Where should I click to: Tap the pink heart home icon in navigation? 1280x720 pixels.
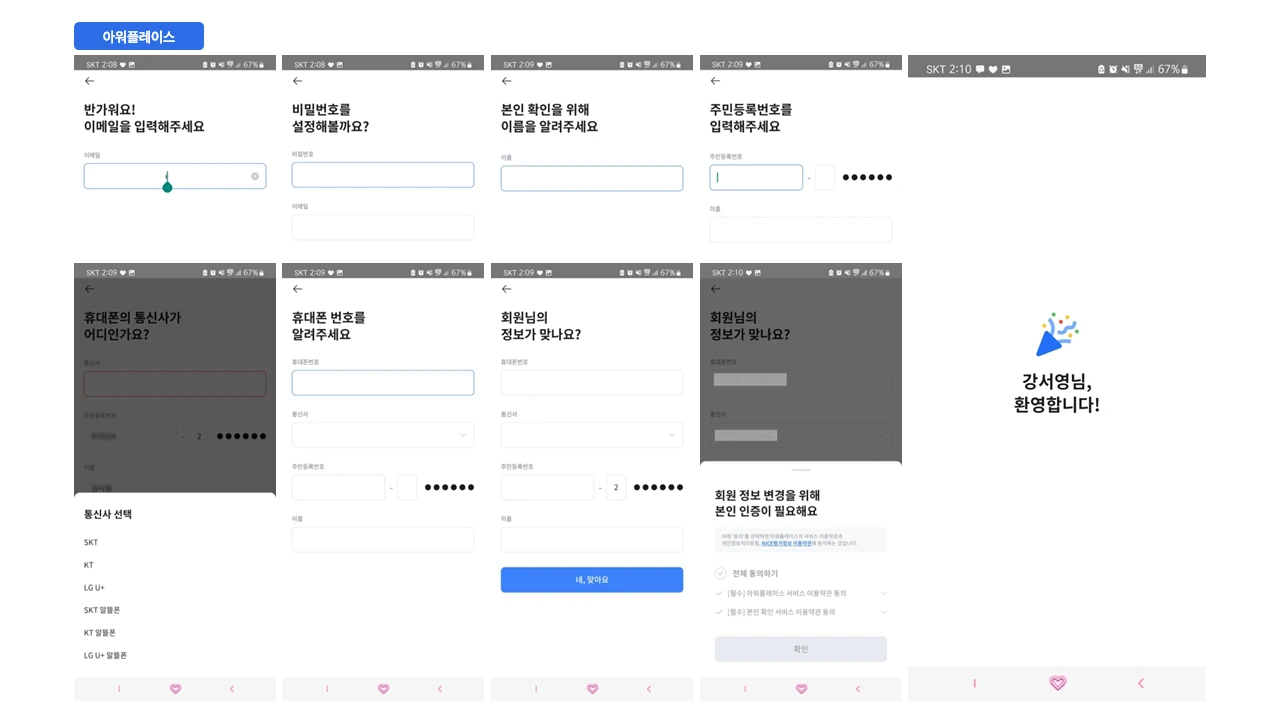[175, 689]
